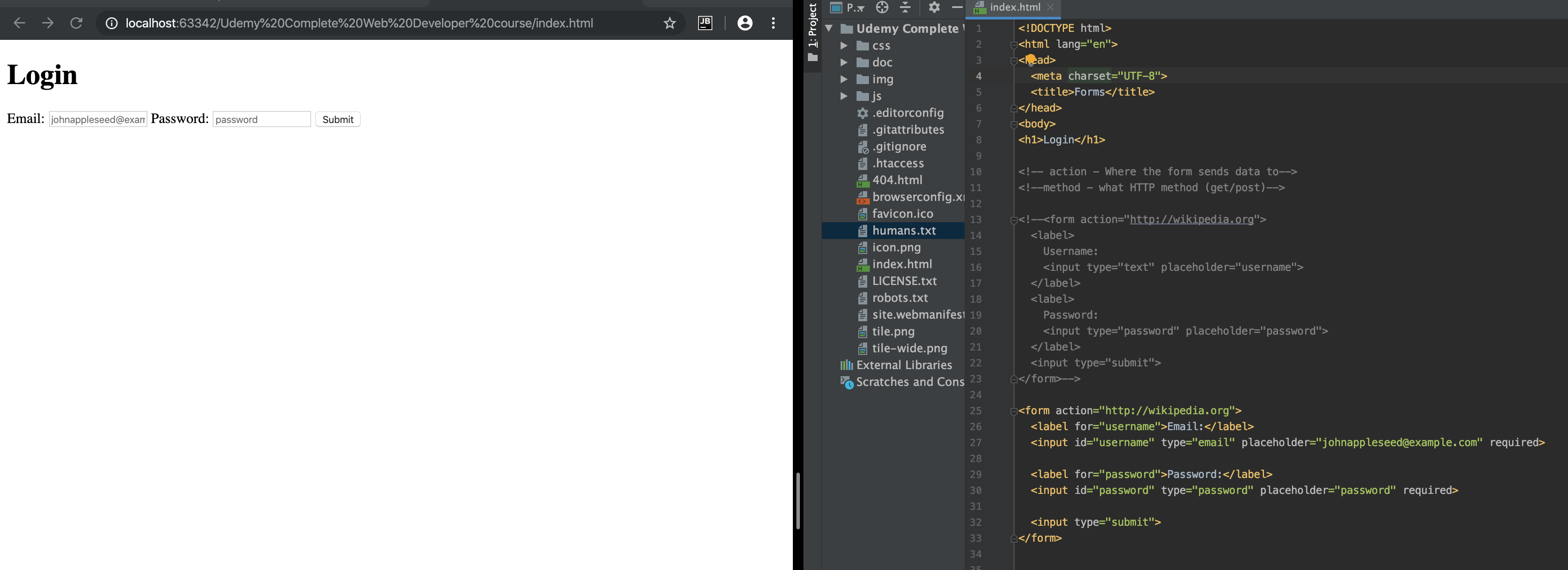Collapse the Udemy Complete project root
1568x570 pixels.
tap(829, 28)
